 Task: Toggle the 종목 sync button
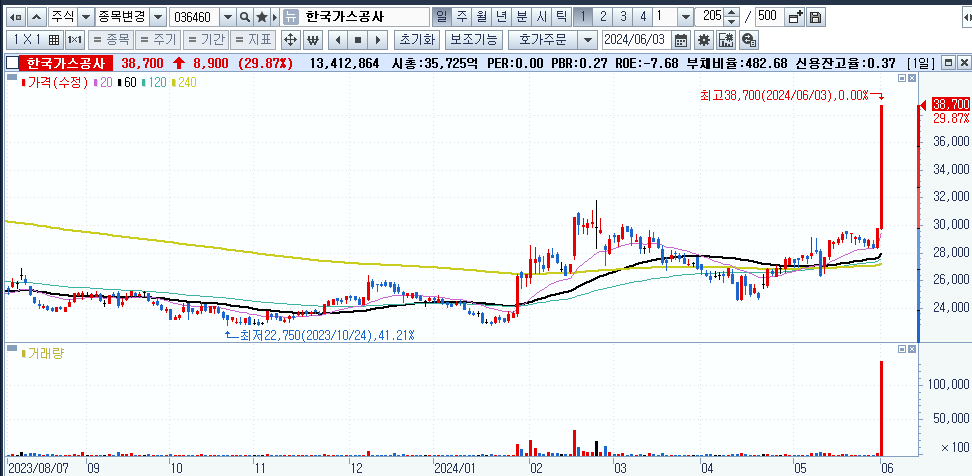pyautogui.click(x=111, y=40)
